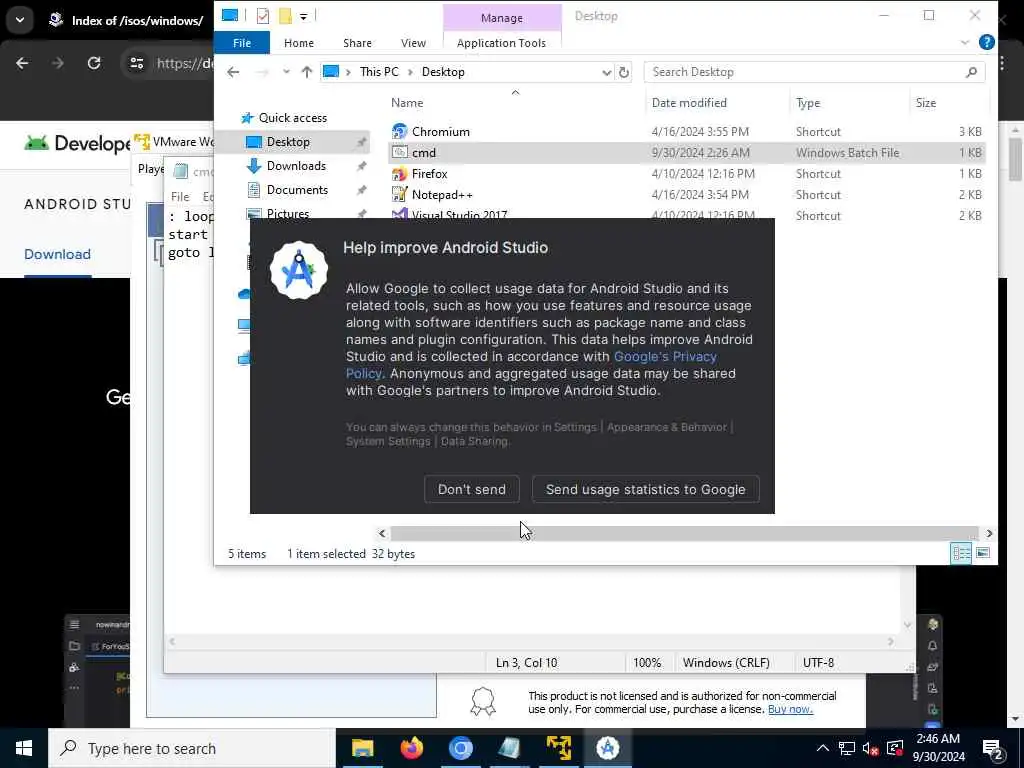Click the muted volume tray icon
Screen dimensions: 1024x768
point(871,749)
